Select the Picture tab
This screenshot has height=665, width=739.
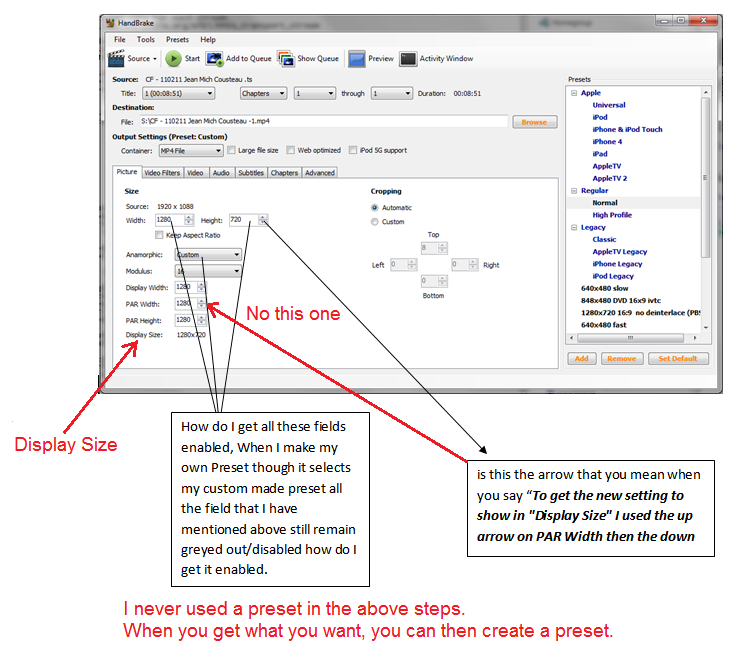(127, 172)
